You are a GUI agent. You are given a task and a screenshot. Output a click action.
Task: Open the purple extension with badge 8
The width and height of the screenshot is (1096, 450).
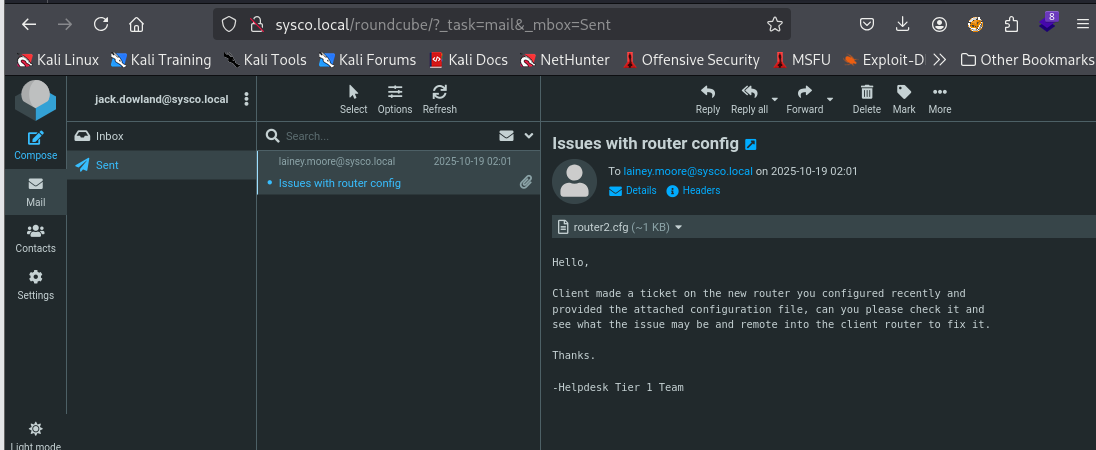click(x=1048, y=22)
